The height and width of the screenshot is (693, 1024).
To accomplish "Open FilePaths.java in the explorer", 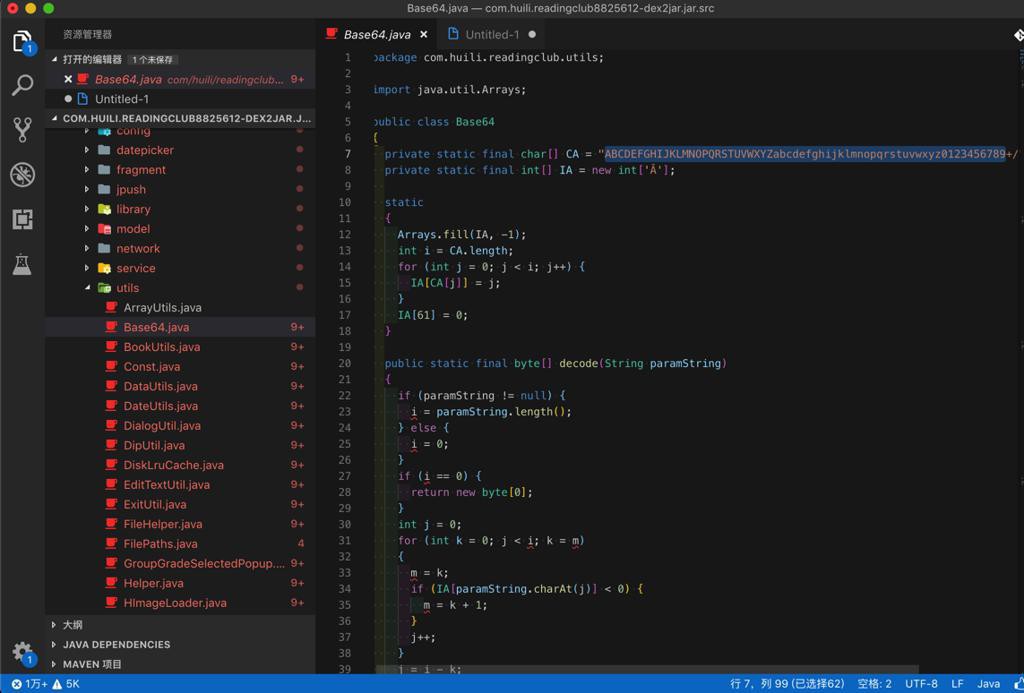I will click(160, 544).
